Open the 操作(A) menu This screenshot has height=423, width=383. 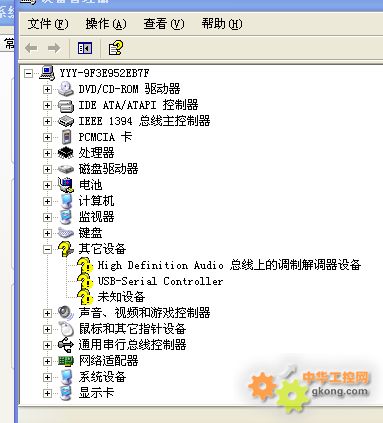(106, 24)
